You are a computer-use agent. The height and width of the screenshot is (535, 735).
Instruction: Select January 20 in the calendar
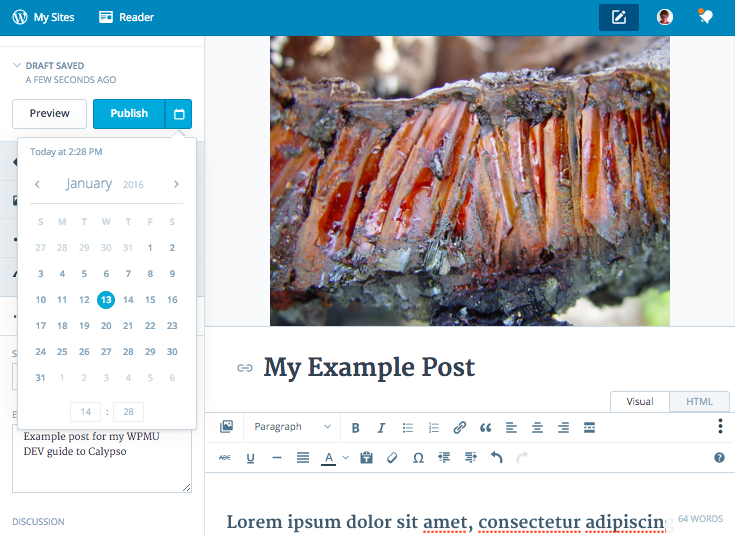(x=106, y=325)
